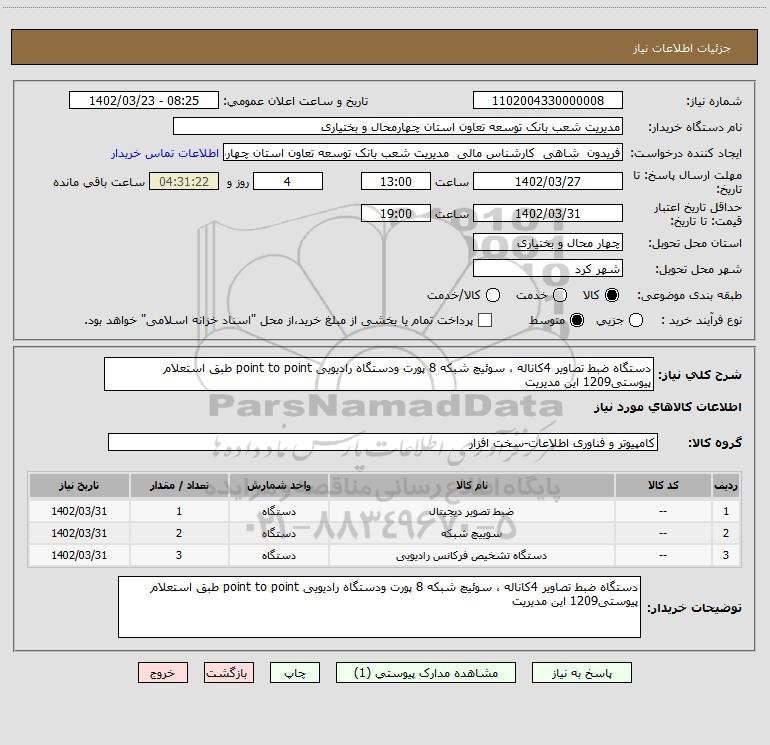Select the متوسط purchase type radio

coord(577,320)
